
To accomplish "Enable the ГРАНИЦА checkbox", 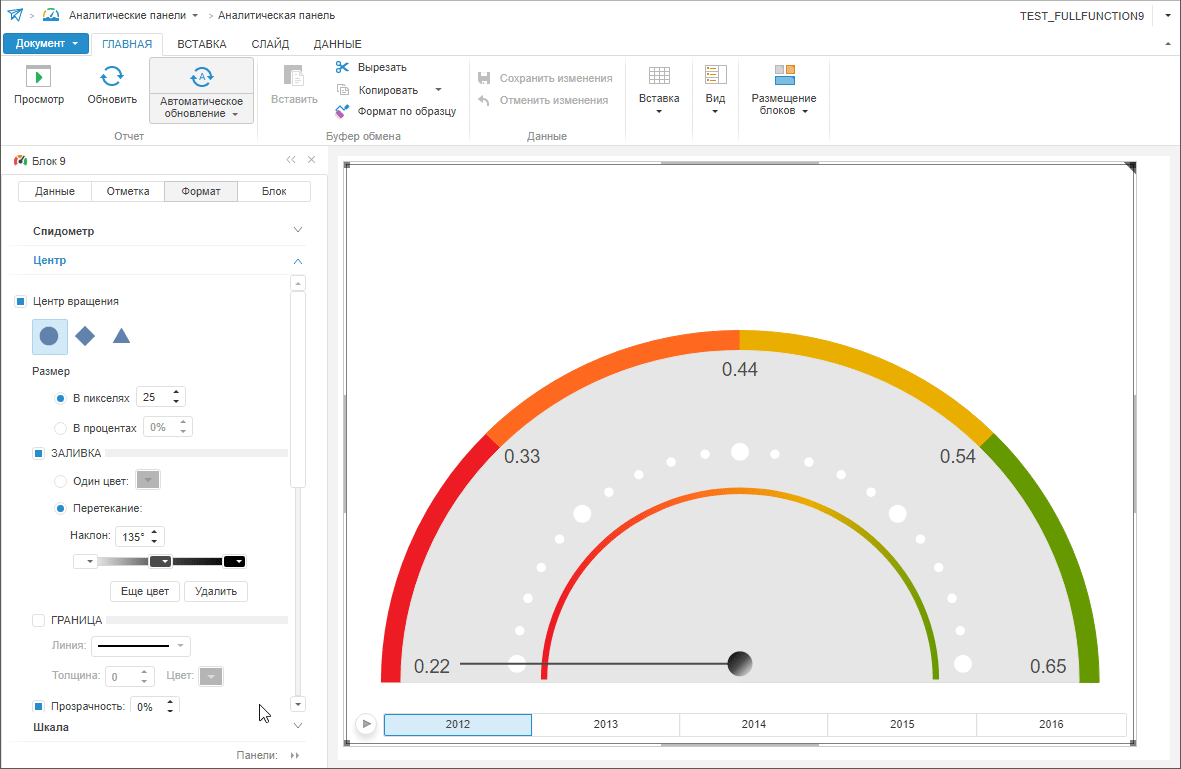I will (x=39, y=620).
